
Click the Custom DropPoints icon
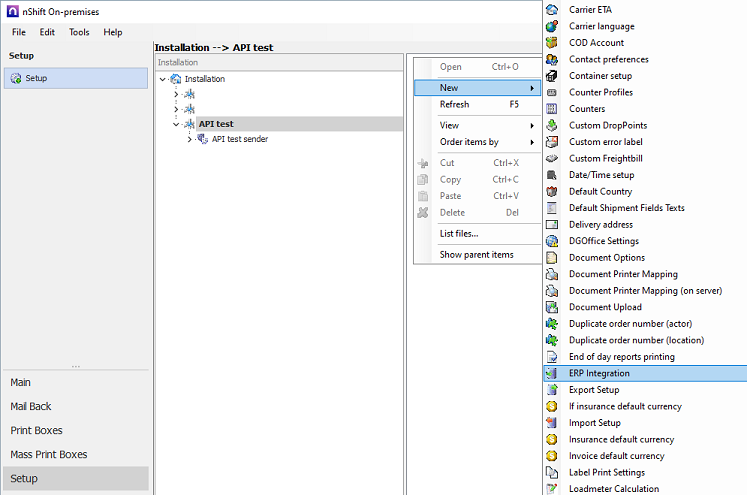[551, 125]
